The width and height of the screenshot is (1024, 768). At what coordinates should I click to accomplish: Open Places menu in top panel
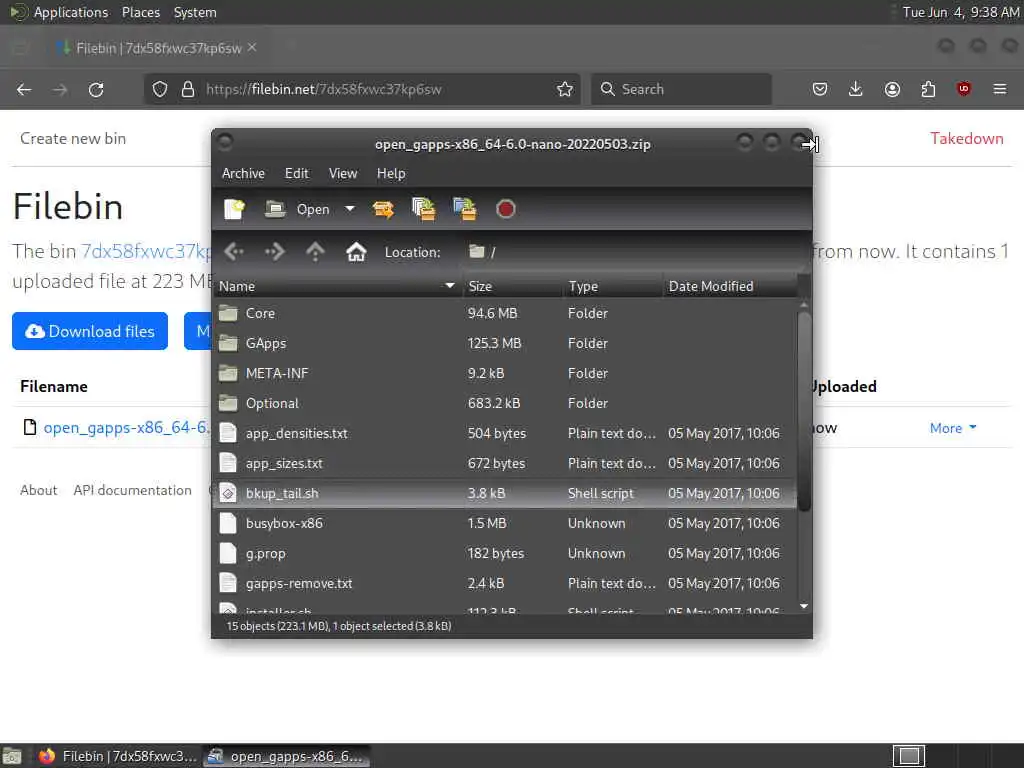click(140, 12)
